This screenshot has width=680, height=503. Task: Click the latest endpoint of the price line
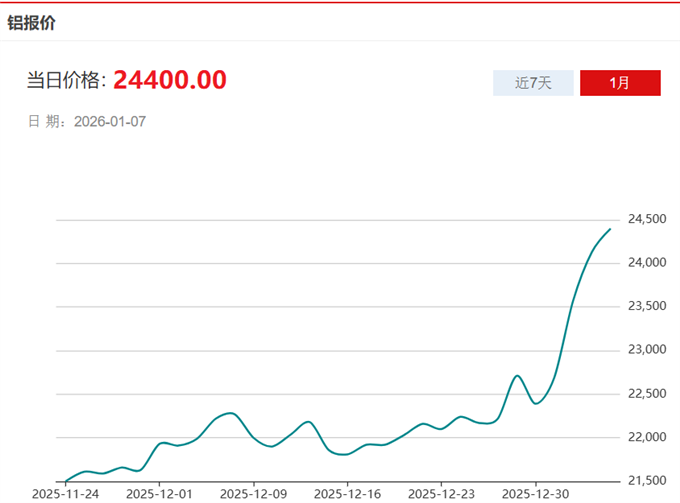point(610,229)
